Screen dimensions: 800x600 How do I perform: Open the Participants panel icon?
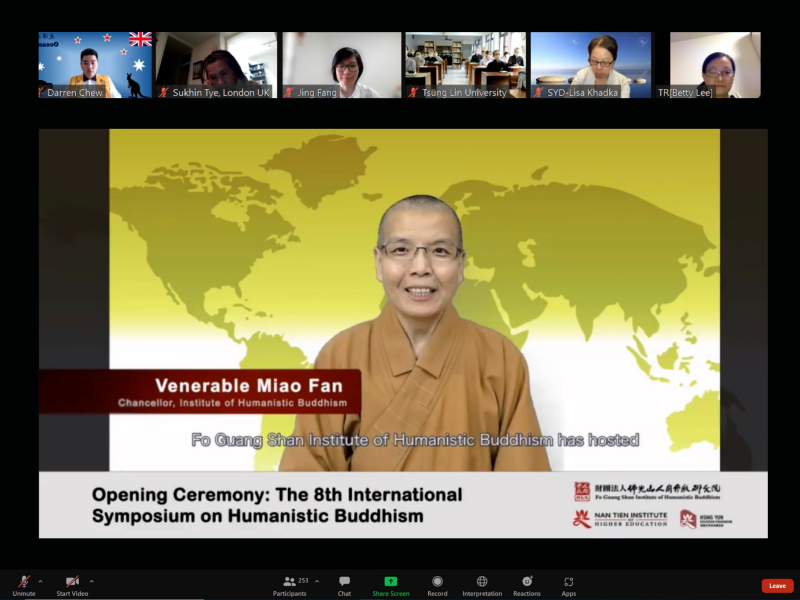coord(289,581)
